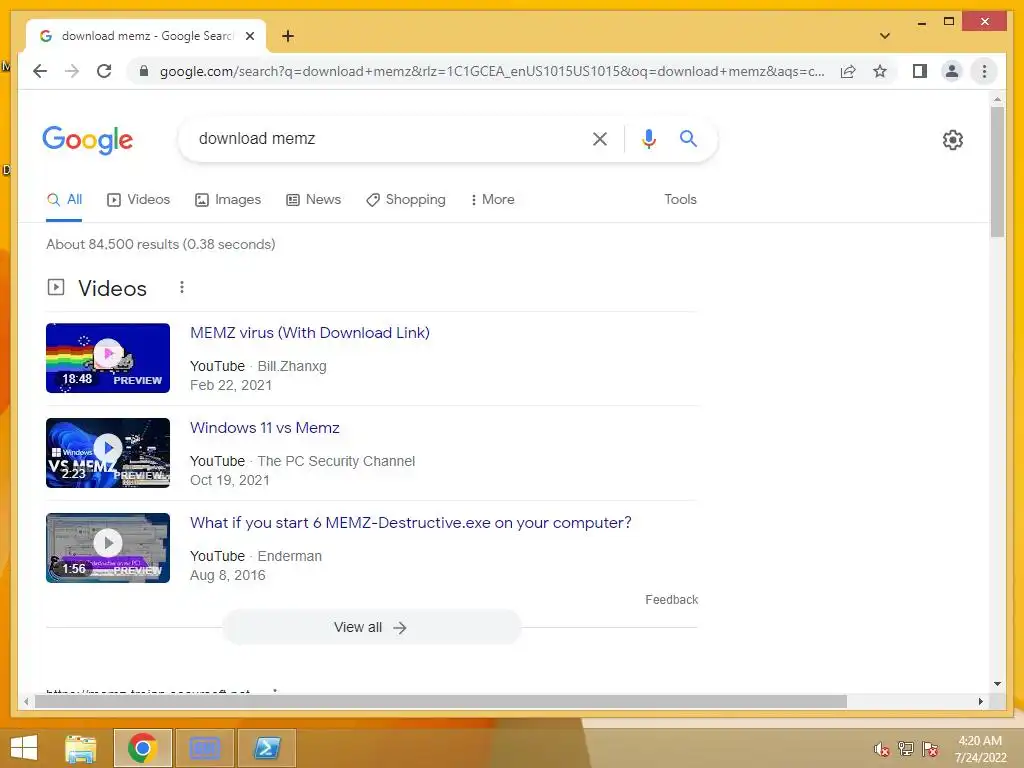Open a new browser tab

[x=288, y=36]
